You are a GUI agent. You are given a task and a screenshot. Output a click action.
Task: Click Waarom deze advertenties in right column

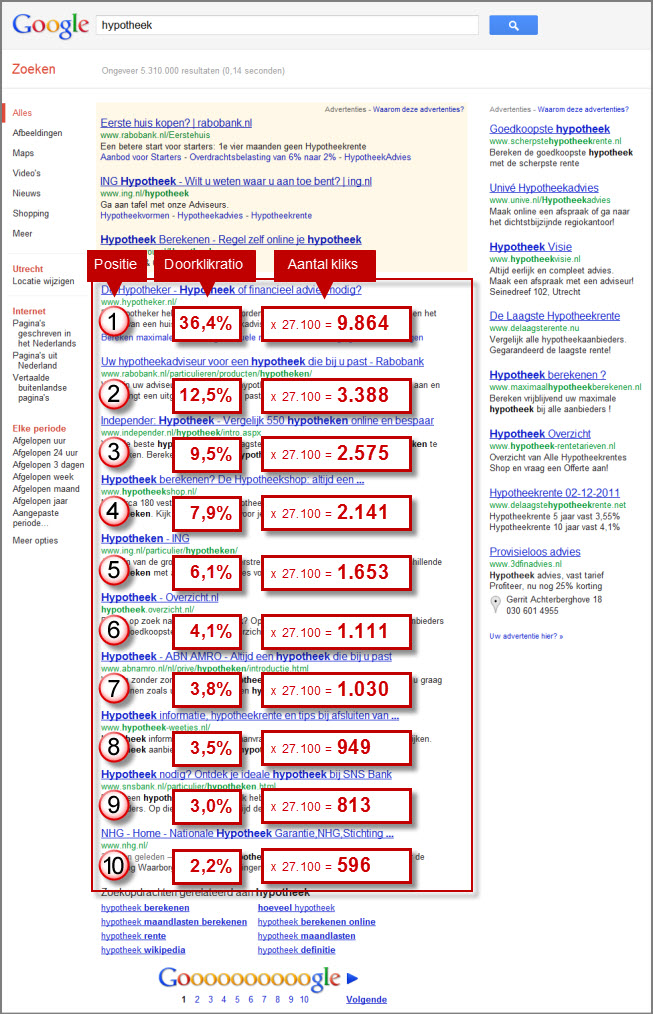583,109
